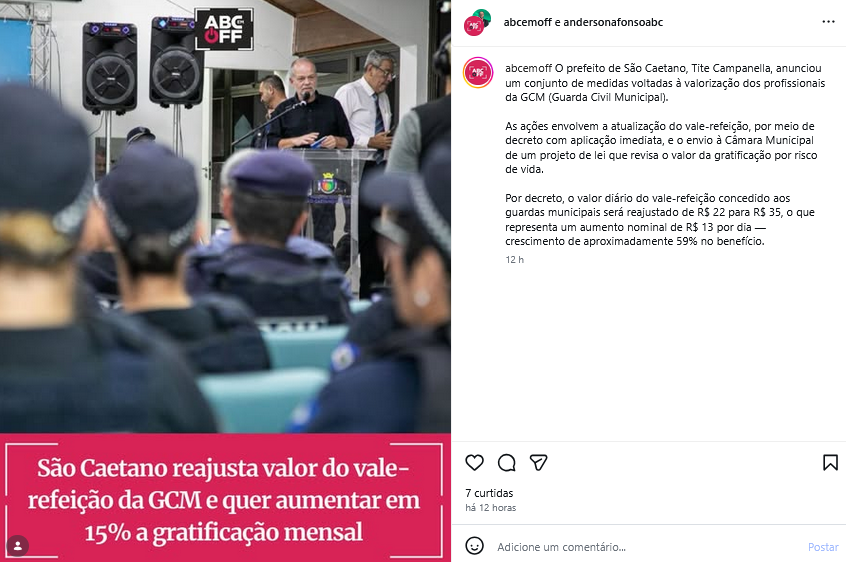The height and width of the screenshot is (562, 846).
Task: View the '7 curtidas' likes list
Action: pos(489,493)
